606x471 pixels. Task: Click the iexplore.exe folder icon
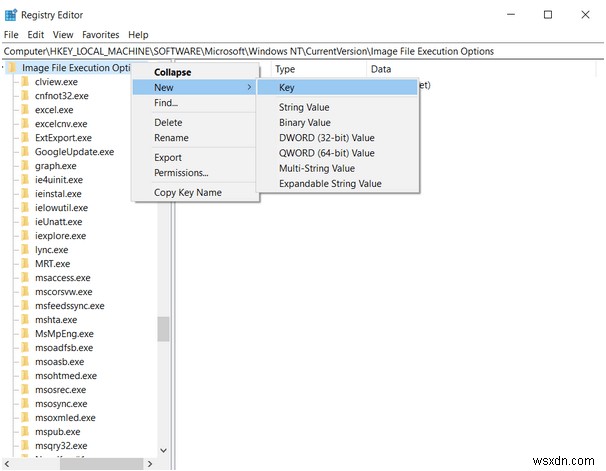[25, 236]
